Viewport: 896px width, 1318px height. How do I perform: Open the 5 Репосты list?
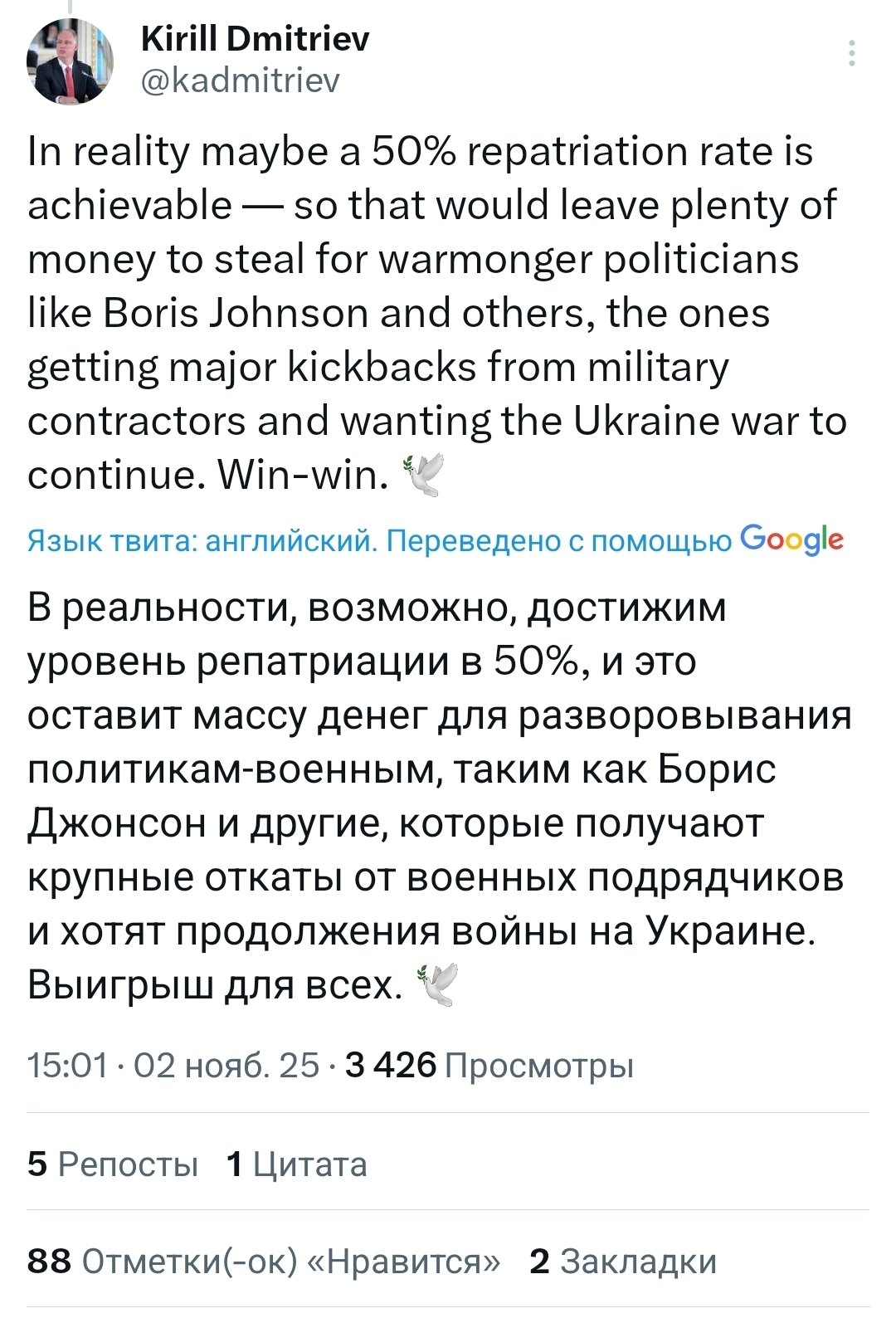(x=113, y=1164)
